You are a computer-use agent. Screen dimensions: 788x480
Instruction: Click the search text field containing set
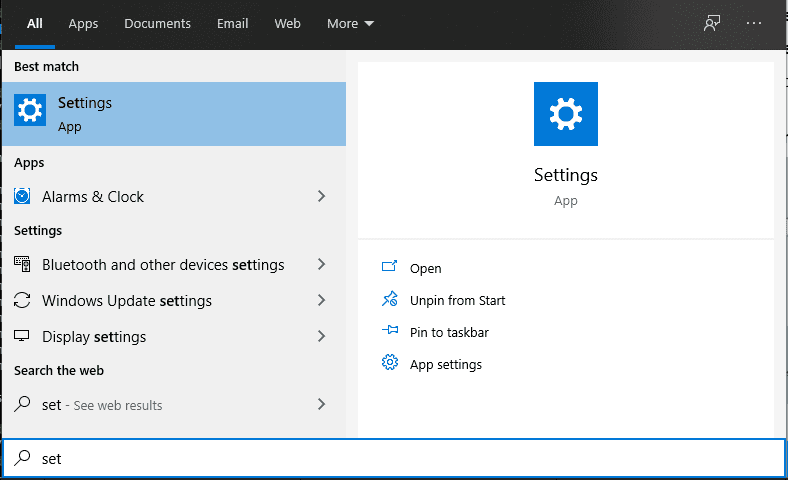394,458
